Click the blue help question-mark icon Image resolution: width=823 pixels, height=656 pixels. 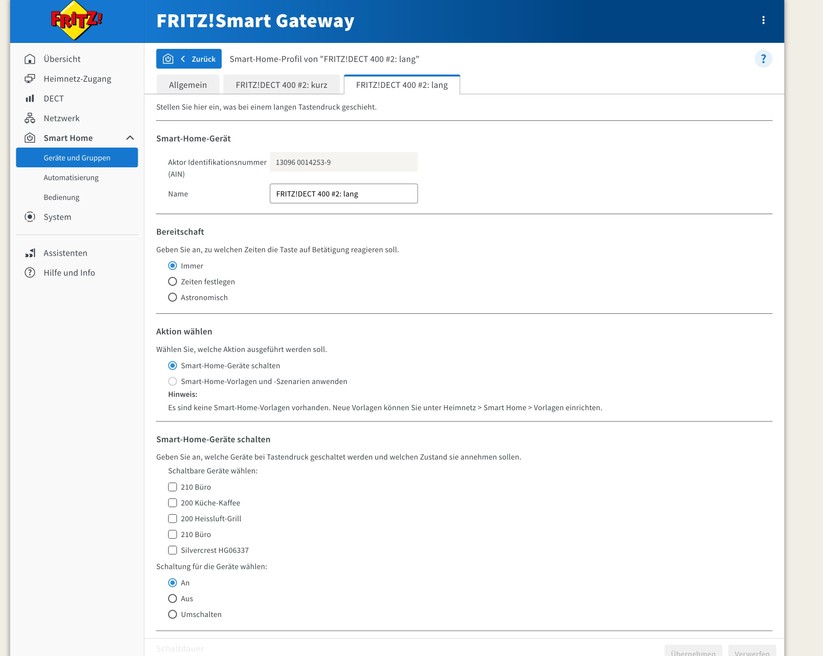pyautogui.click(x=763, y=59)
